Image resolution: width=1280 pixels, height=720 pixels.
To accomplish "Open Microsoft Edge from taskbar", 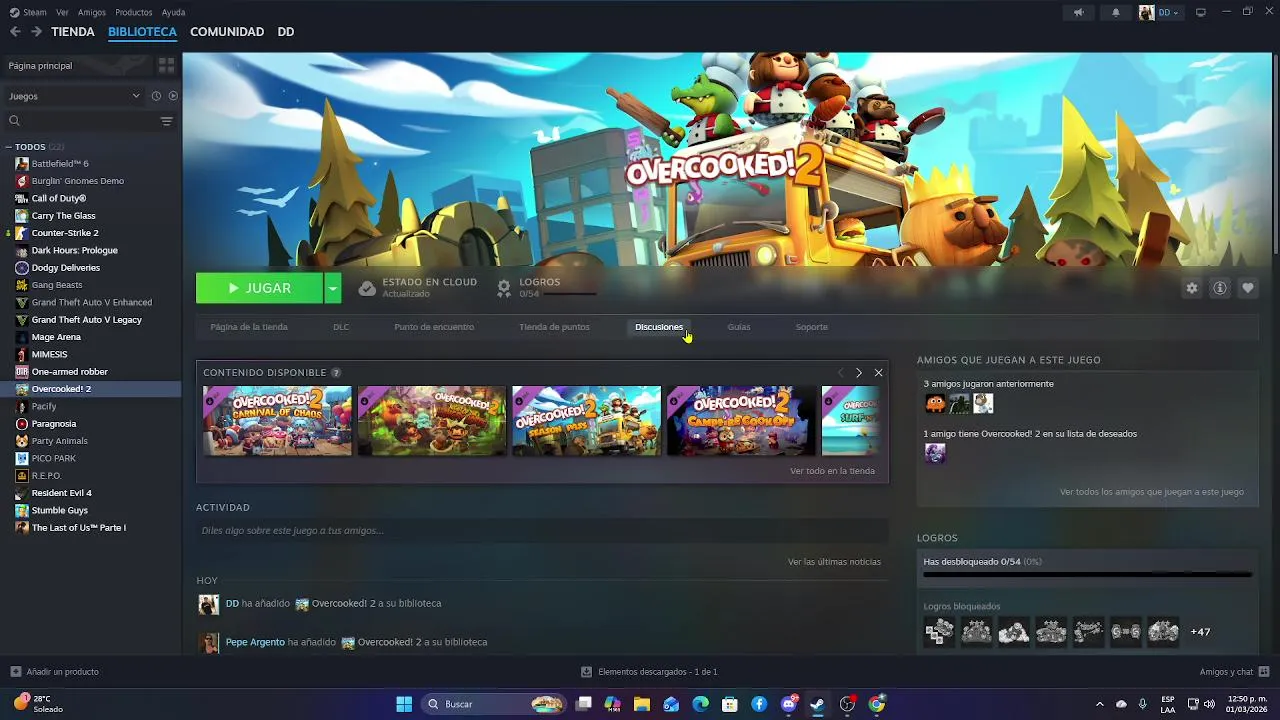I will tap(701, 704).
